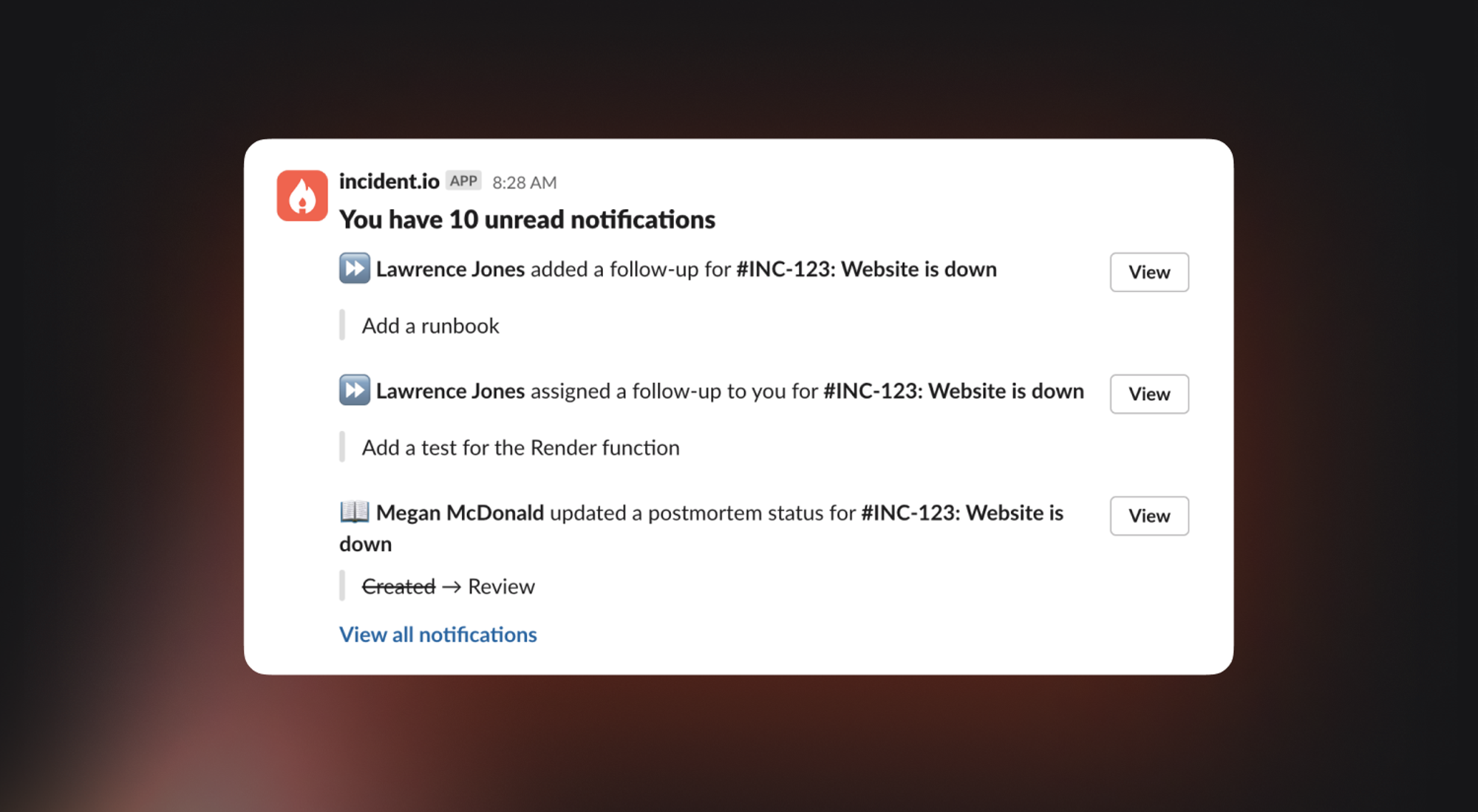The height and width of the screenshot is (812, 1478).
Task: Click fast-forward icon beside added follow-up
Action: [x=355, y=268]
